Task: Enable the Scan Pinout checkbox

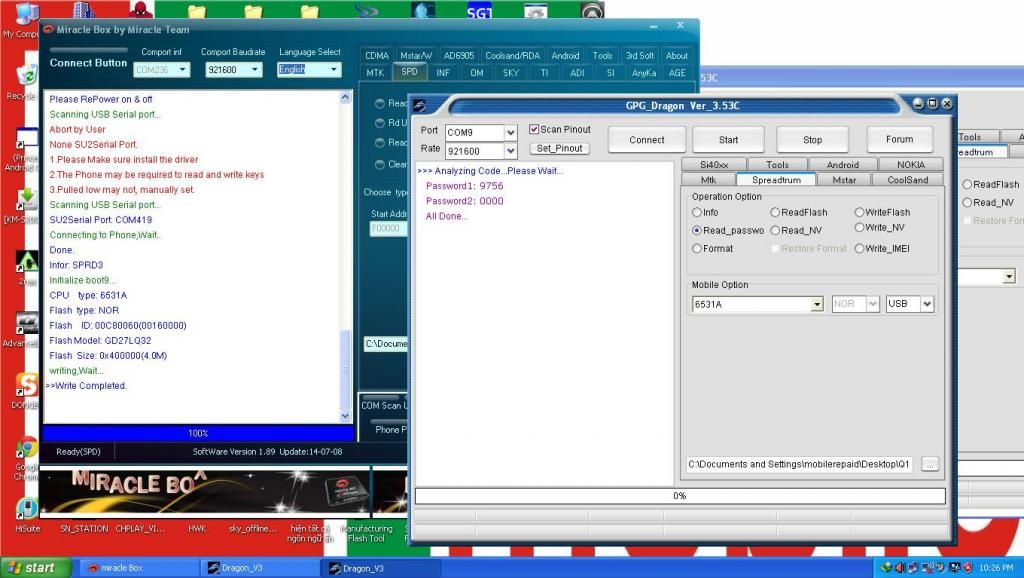Action: click(534, 129)
